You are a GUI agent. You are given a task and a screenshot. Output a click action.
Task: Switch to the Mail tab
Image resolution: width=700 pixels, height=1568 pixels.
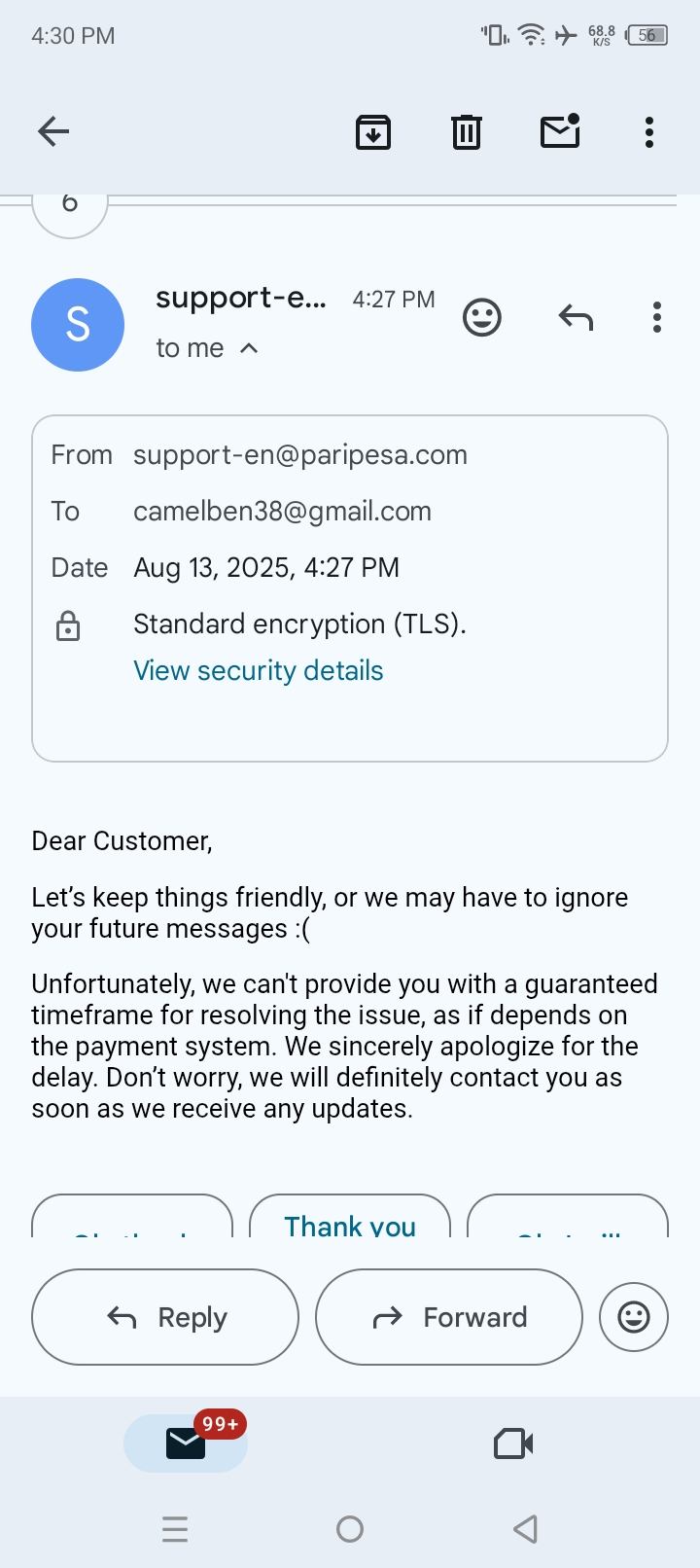click(186, 1443)
